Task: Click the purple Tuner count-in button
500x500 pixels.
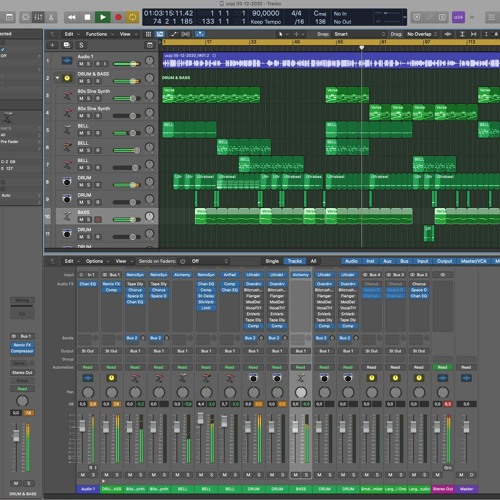Action: pyautogui.click(x=458, y=17)
